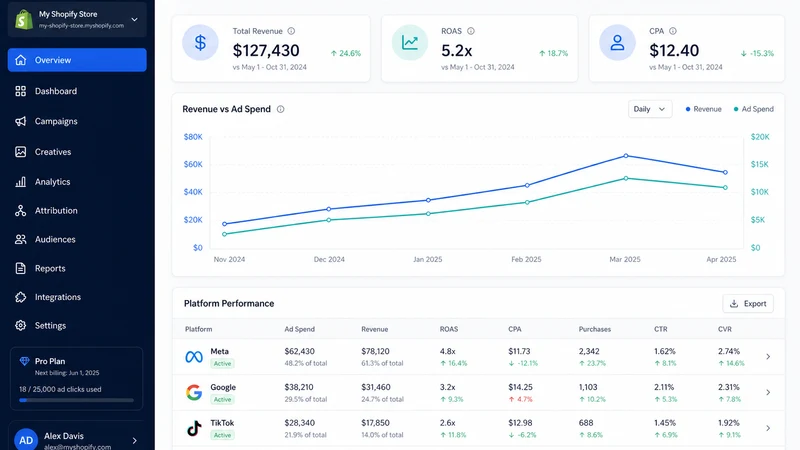This screenshot has width=800, height=450.
Task: Click the Revenue vs Ad Spend info icon
Action: click(281, 109)
